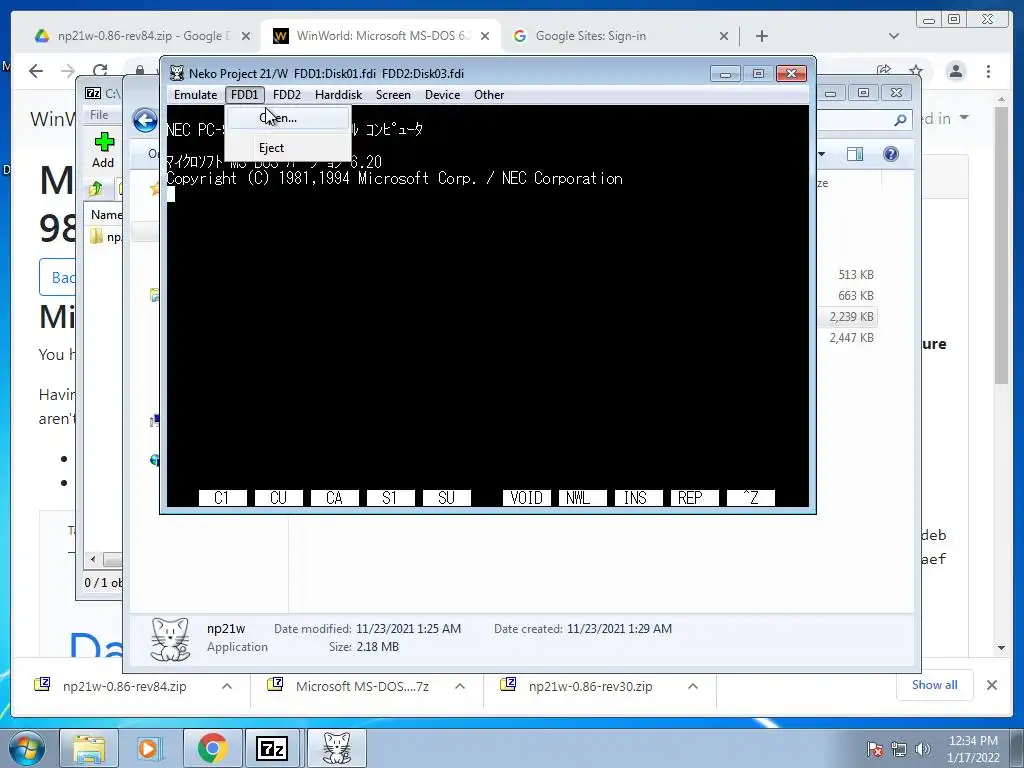Close the WinWorld tab
The height and width of the screenshot is (768, 1024).
tap(485, 36)
